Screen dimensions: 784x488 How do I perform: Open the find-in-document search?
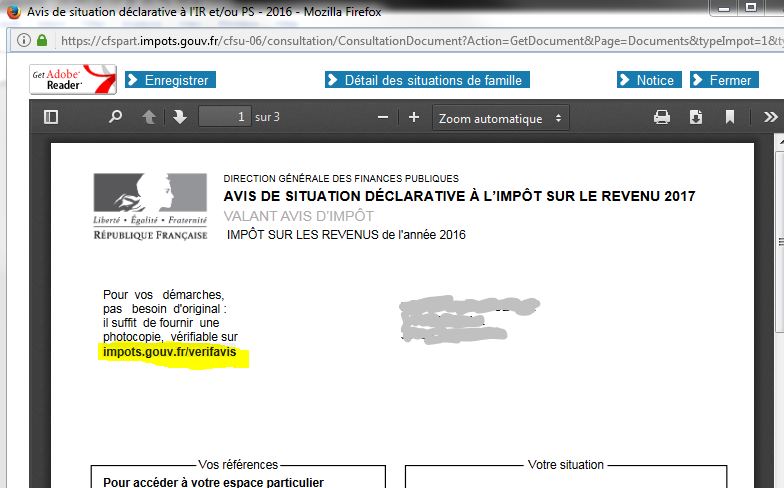(116, 117)
